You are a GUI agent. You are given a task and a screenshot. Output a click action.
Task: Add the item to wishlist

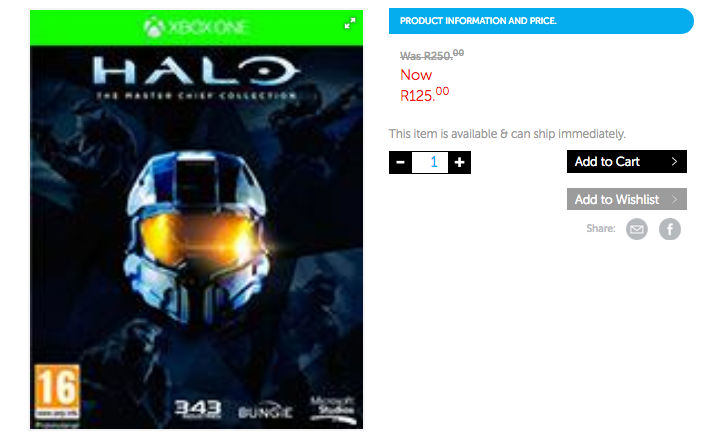(627, 199)
